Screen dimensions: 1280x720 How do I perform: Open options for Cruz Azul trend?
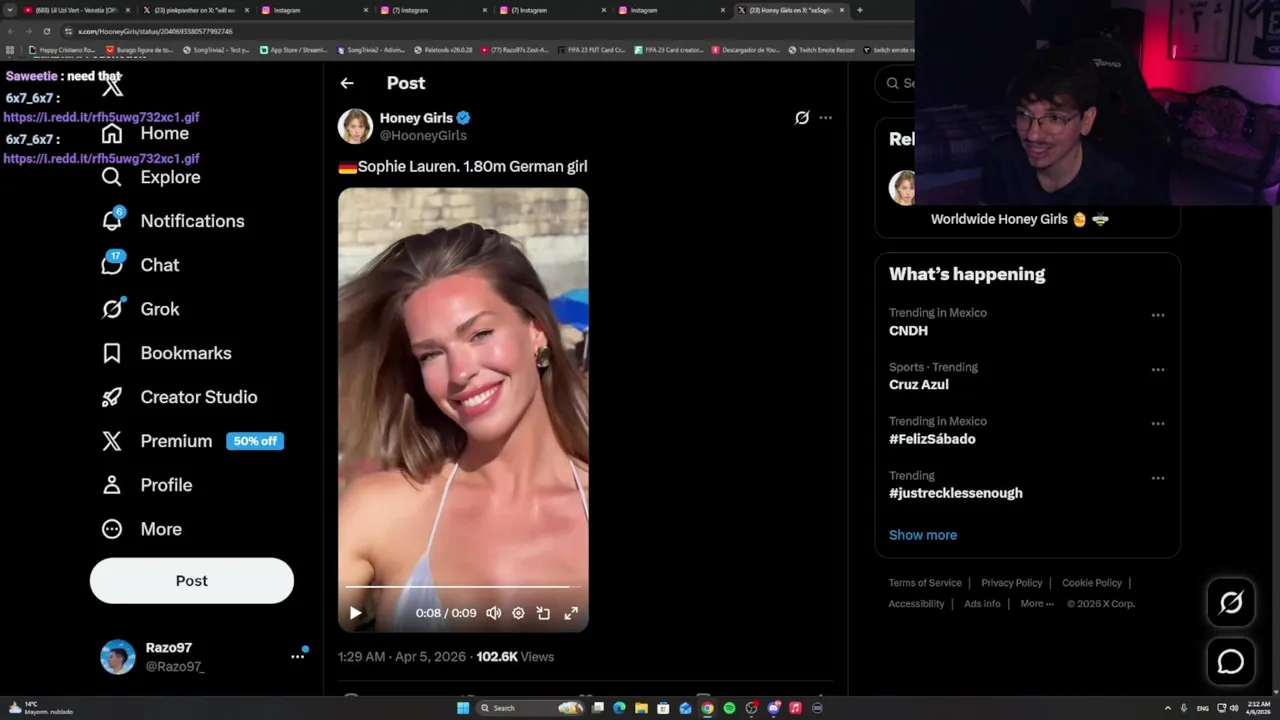pos(1158,370)
